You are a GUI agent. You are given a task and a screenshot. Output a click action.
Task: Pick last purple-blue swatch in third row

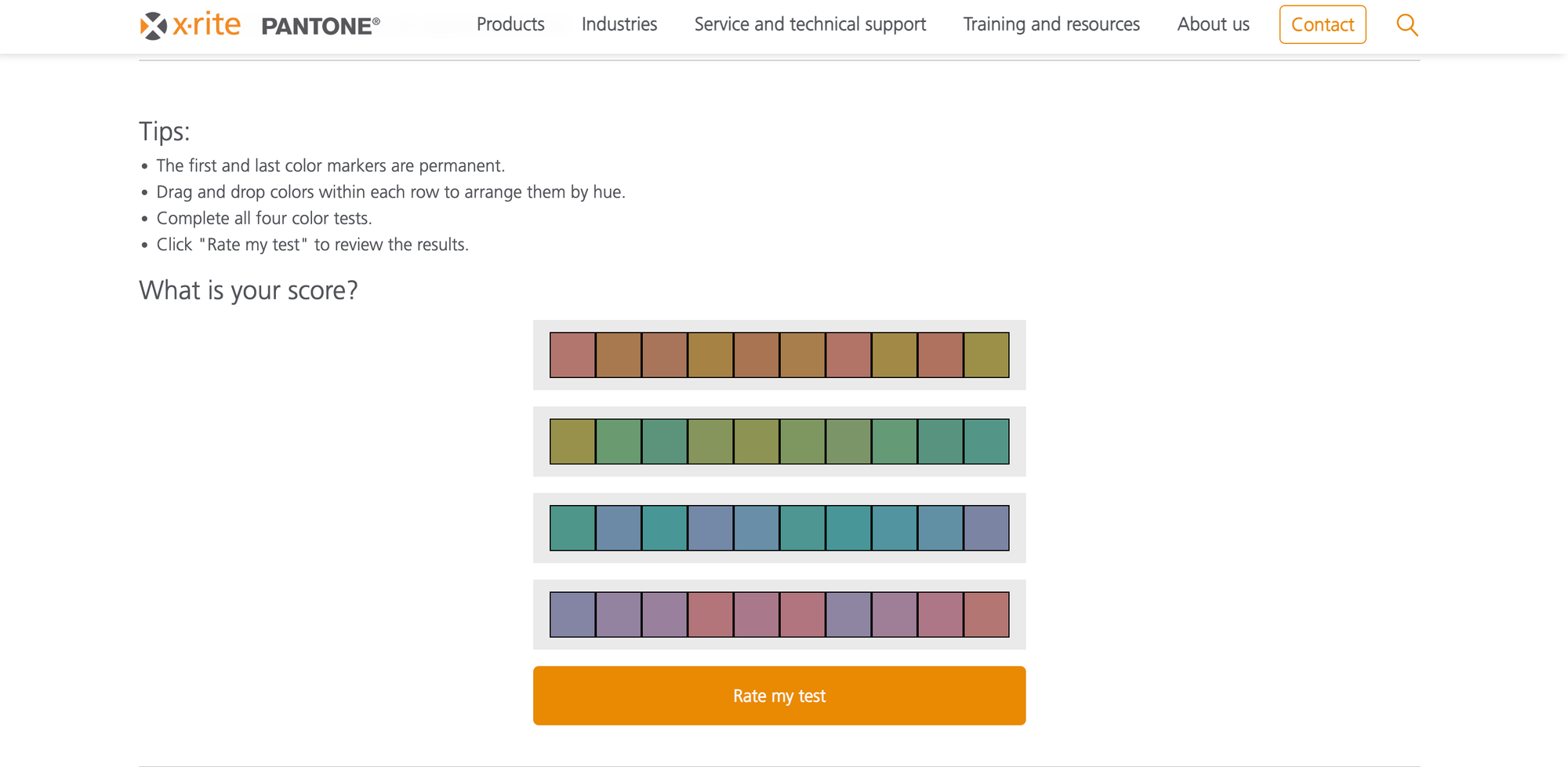pos(986,528)
